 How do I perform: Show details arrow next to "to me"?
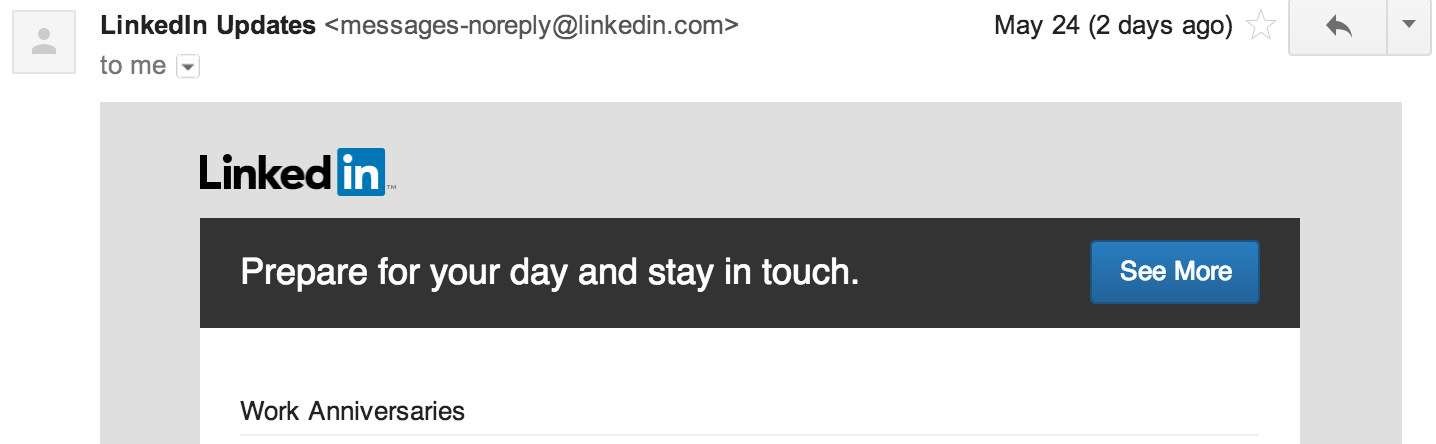tap(188, 67)
